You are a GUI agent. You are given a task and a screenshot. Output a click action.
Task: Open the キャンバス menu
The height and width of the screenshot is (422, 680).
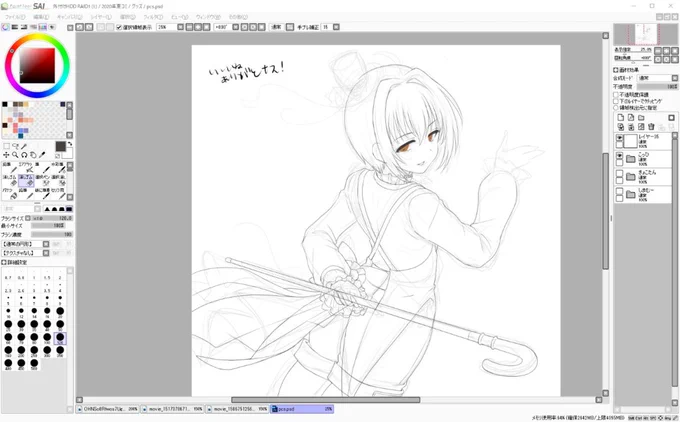[69, 17]
